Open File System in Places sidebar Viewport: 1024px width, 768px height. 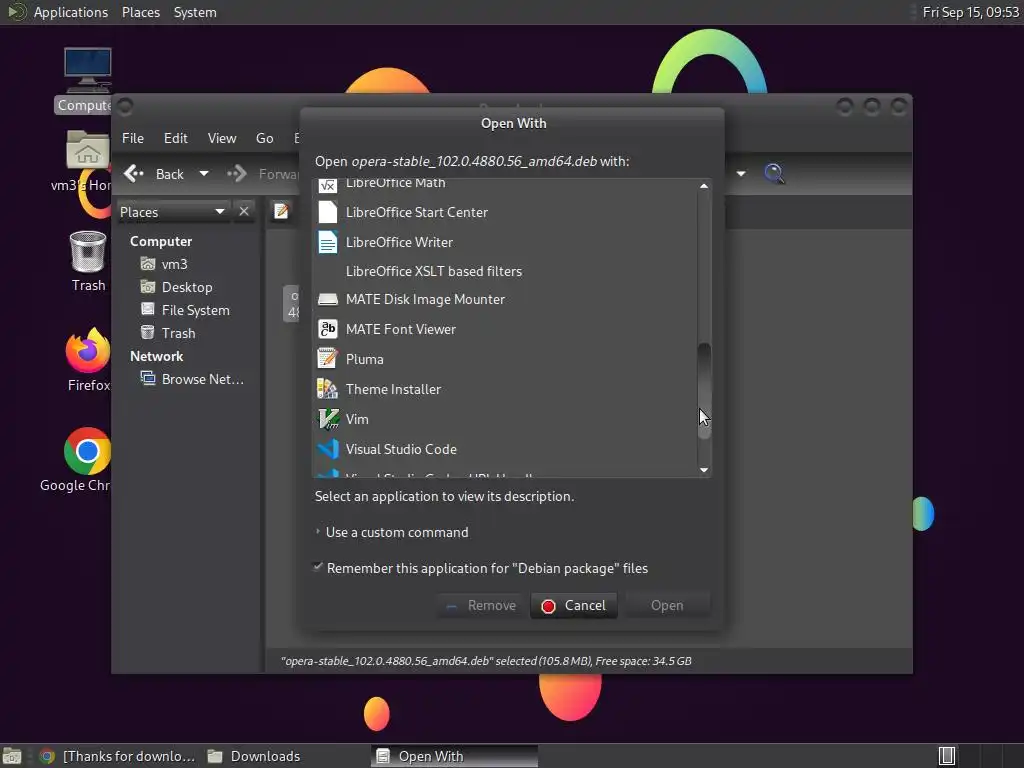pos(195,310)
